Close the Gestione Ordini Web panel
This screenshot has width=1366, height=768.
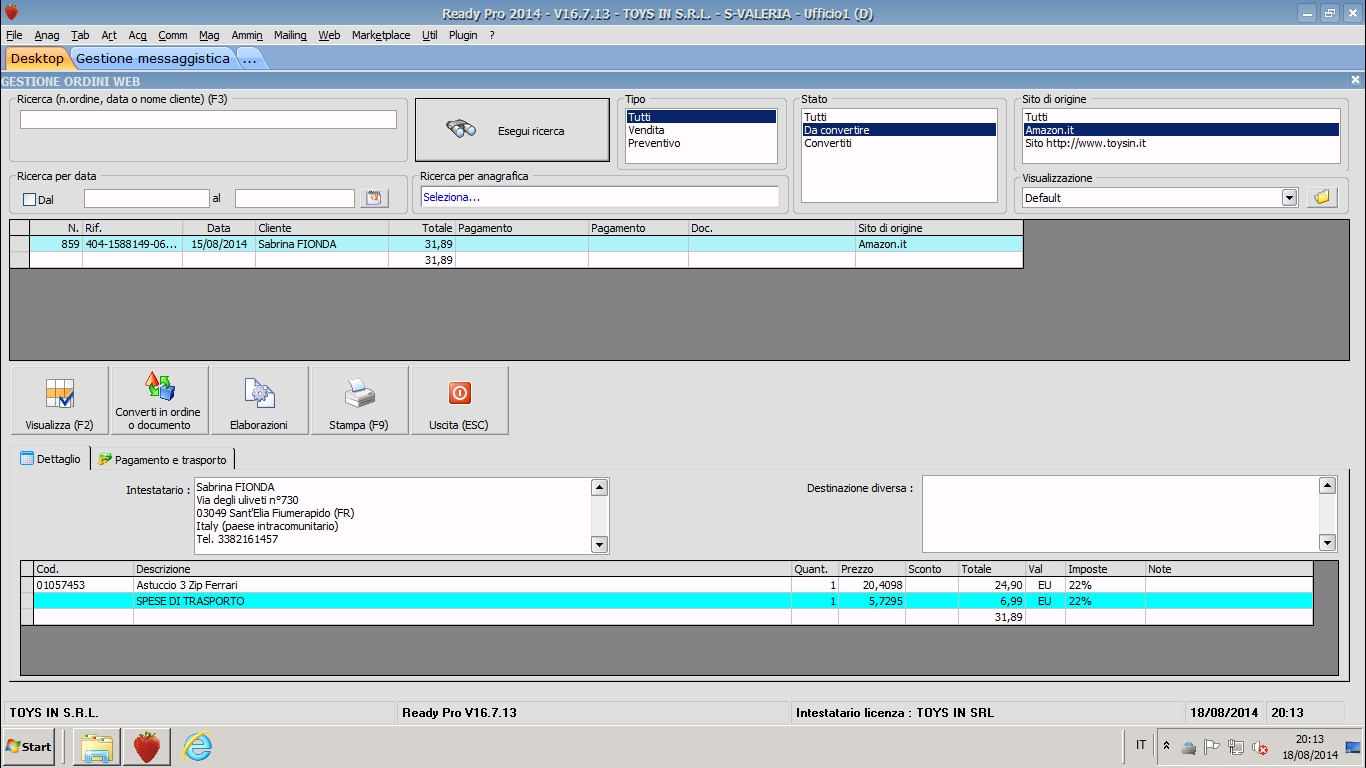[1355, 80]
